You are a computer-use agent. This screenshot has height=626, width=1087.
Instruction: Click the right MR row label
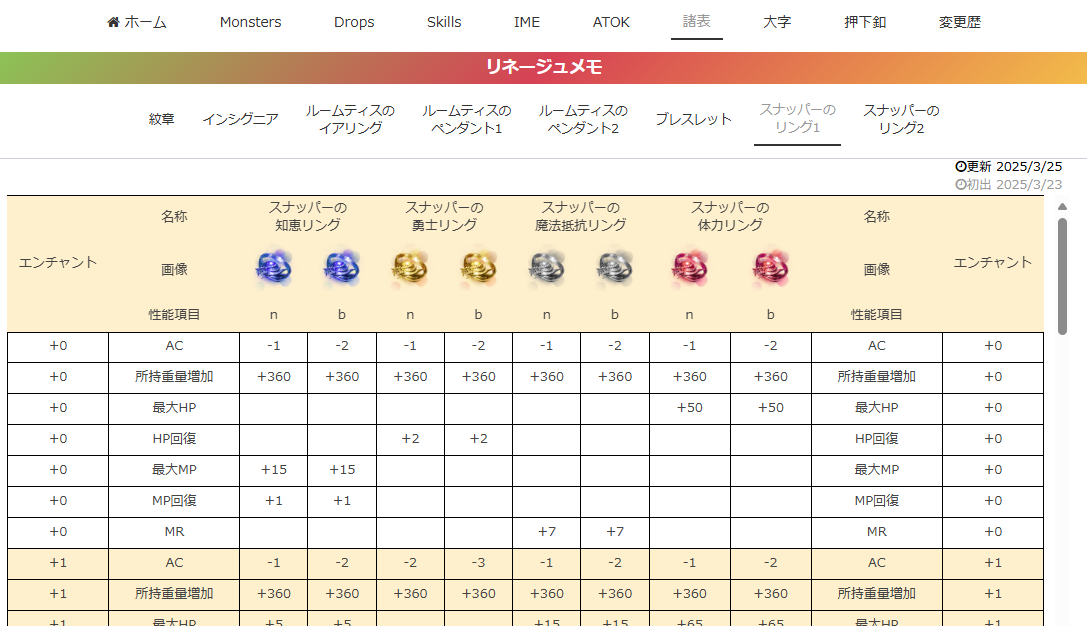pos(876,532)
